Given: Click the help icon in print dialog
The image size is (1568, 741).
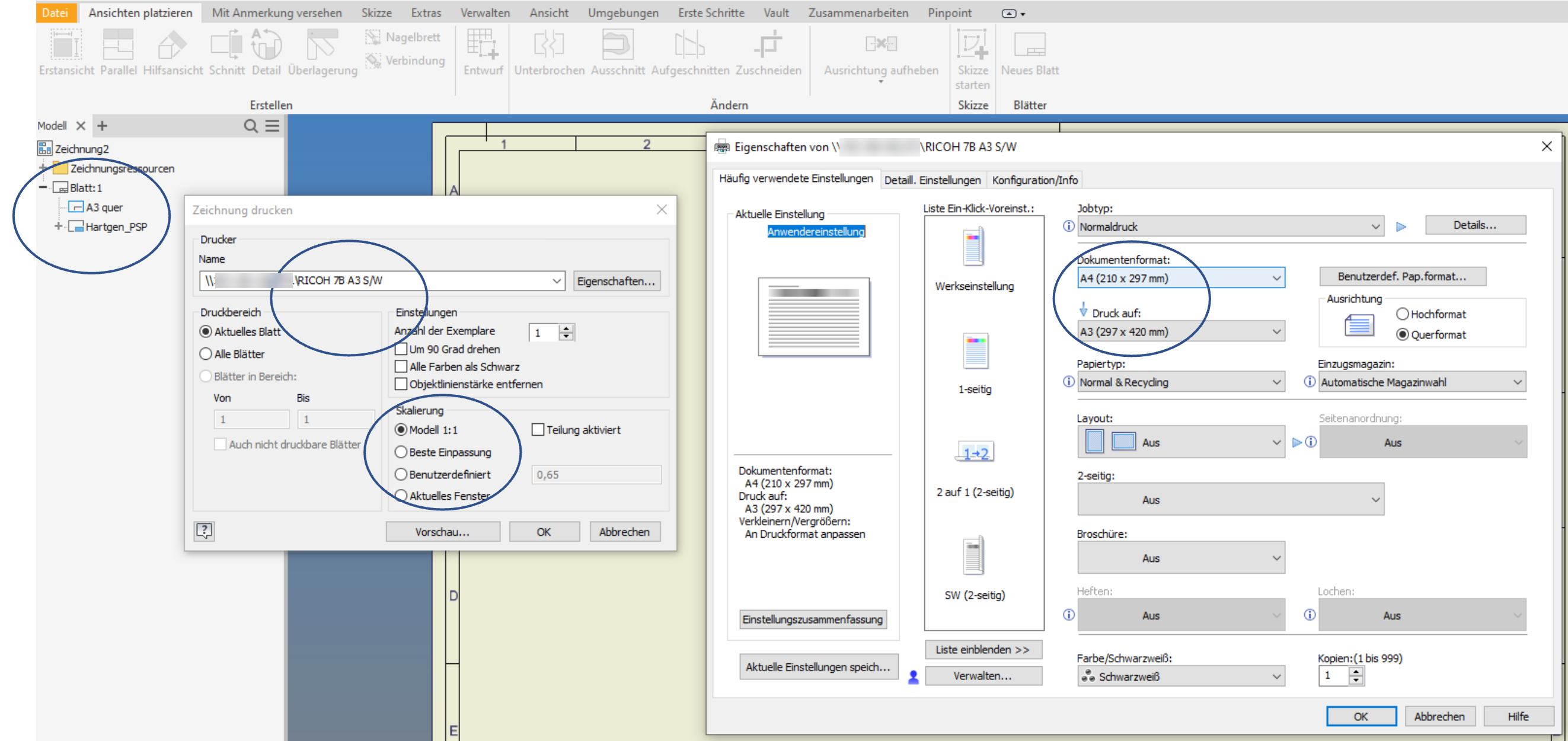Looking at the screenshot, I should point(204,531).
